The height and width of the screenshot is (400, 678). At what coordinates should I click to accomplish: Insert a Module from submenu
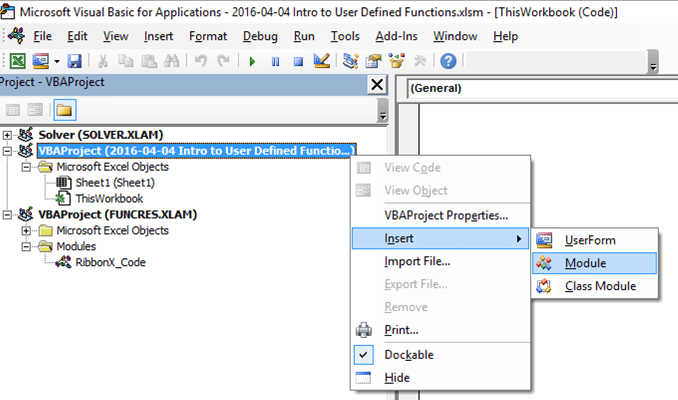click(x=595, y=263)
